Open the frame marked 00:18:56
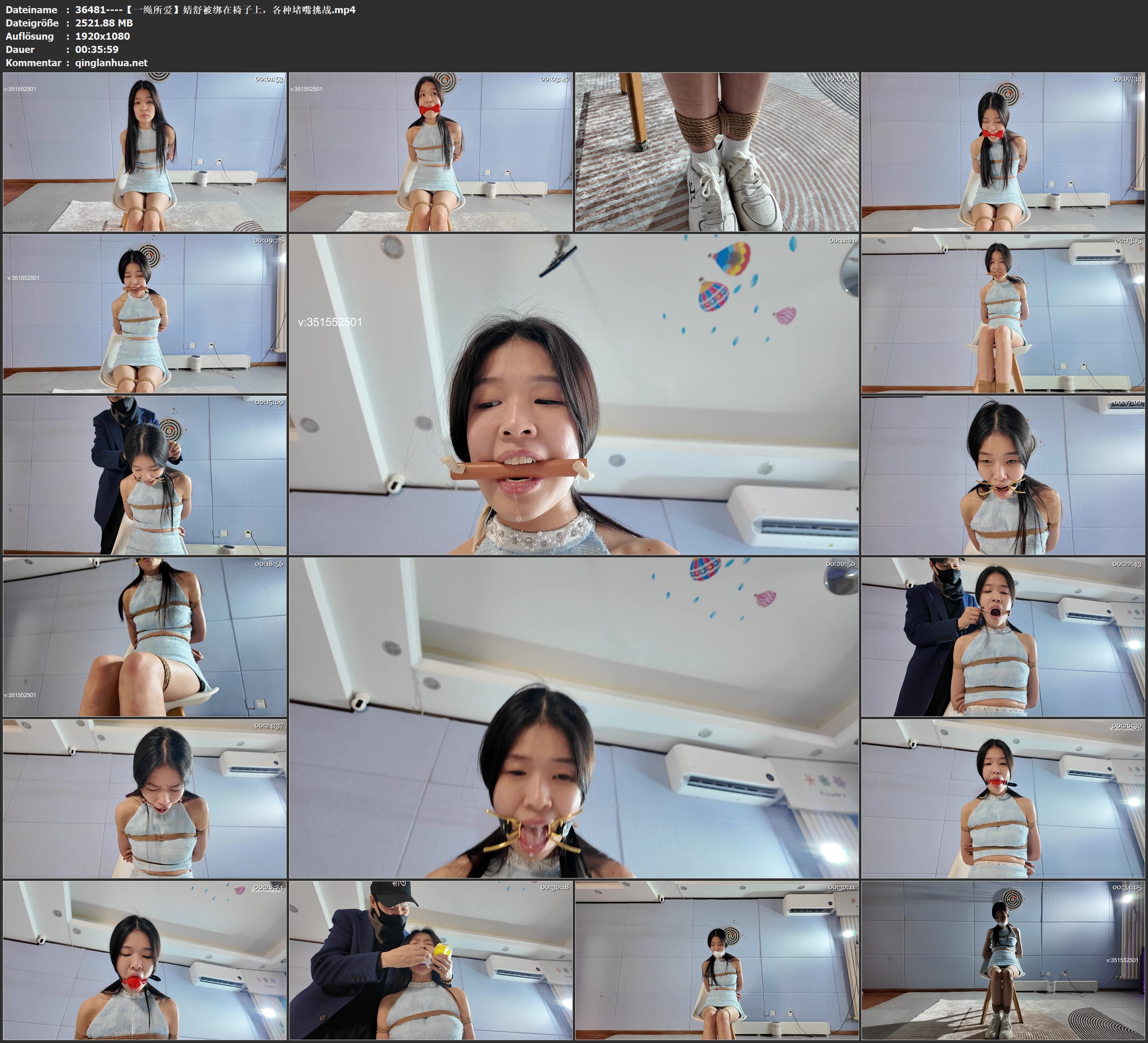The width and height of the screenshot is (1148, 1043). click(x=145, y=637)
